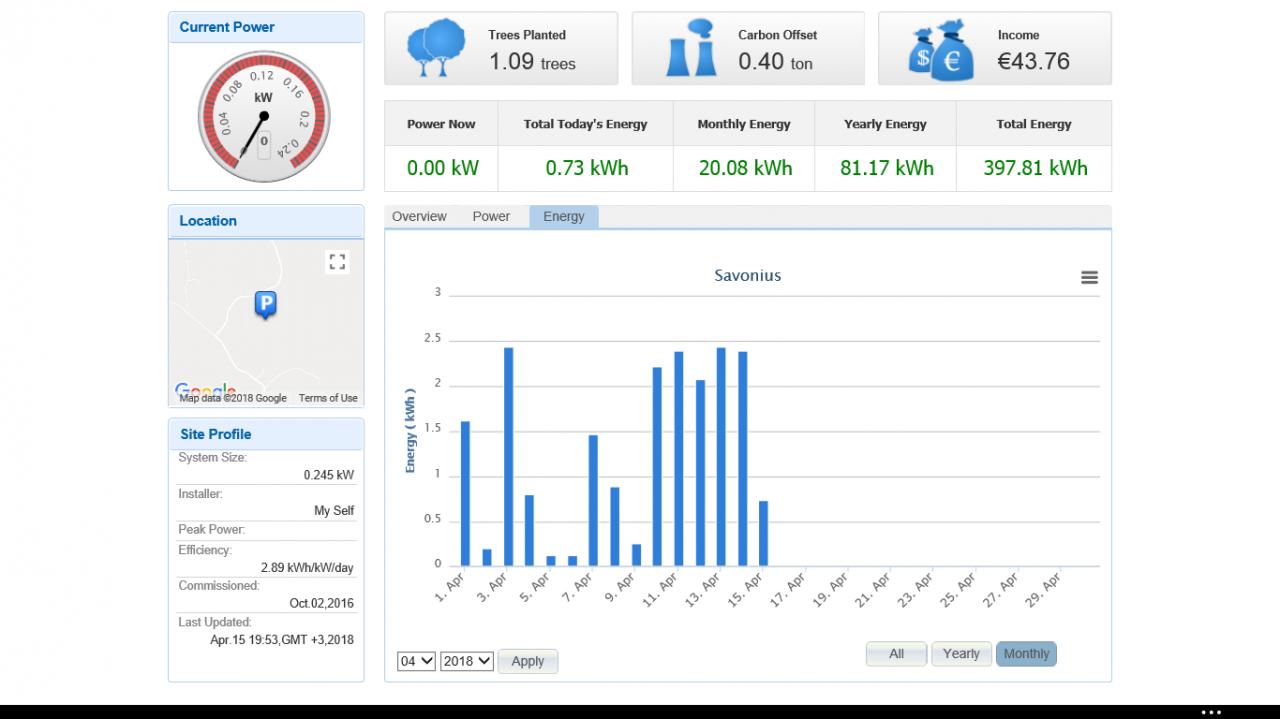Viewport: 1280px width, 719px height.
Task: Click the three-dots icon in bottom bar
Action: click(1211, 712)
